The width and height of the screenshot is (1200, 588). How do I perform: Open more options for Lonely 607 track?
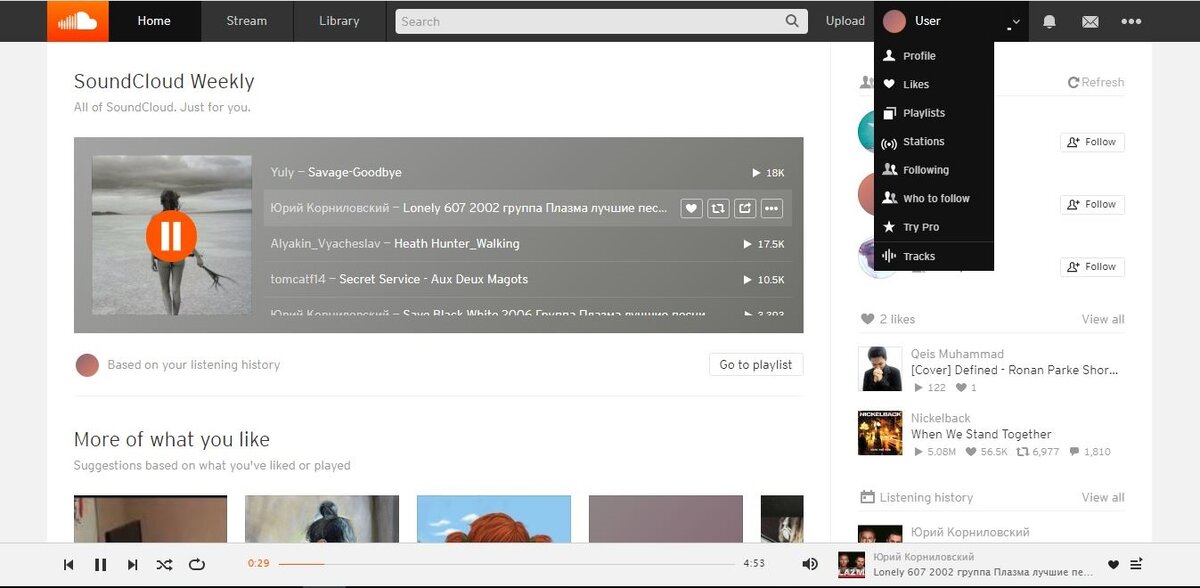click(x=771, y=208)
